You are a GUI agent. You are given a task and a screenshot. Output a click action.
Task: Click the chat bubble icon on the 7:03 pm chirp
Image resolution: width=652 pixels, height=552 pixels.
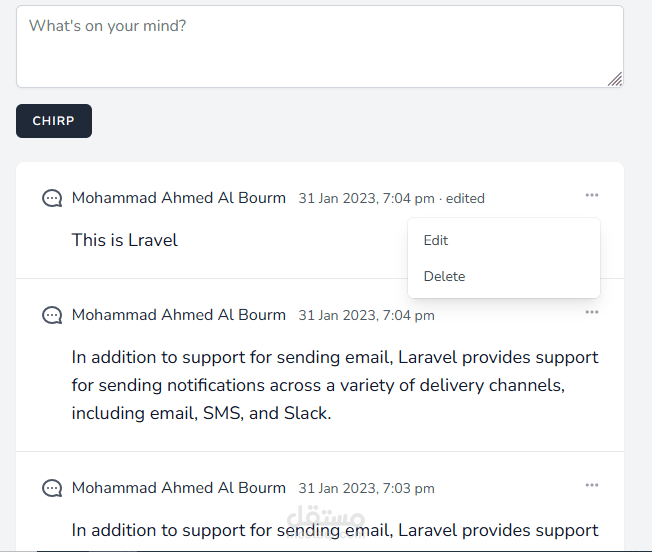52,488
